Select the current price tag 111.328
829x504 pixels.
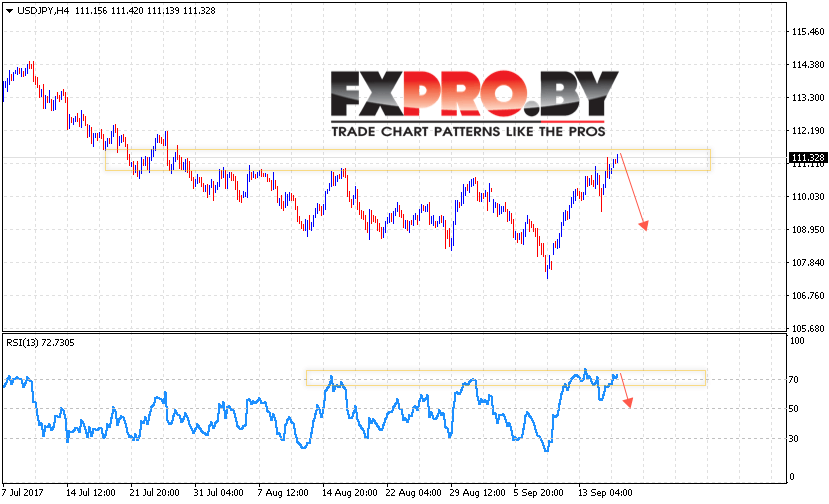click(x=808, y=158)
